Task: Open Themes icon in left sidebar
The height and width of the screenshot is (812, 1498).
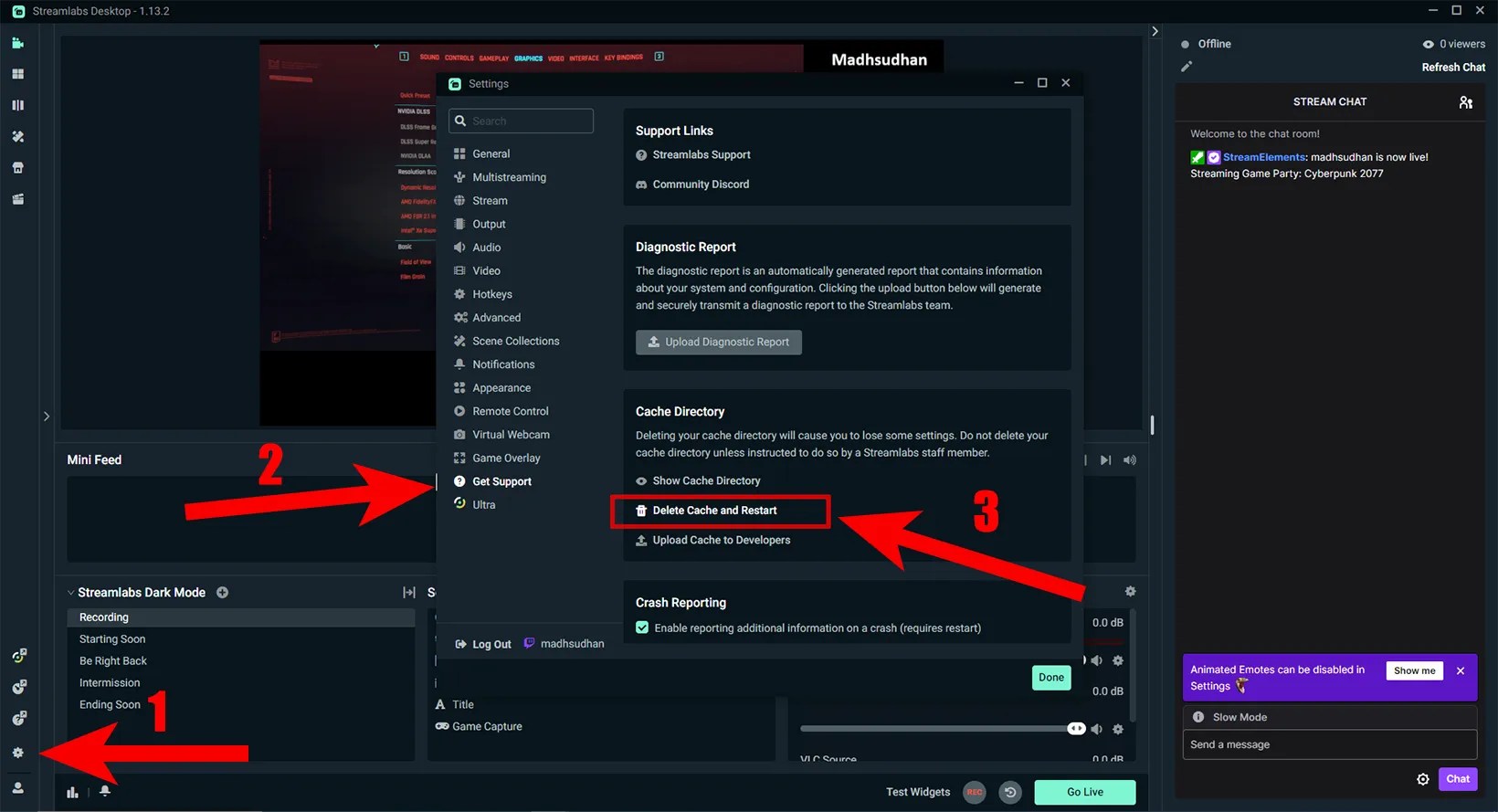Action: pos(17,136)
